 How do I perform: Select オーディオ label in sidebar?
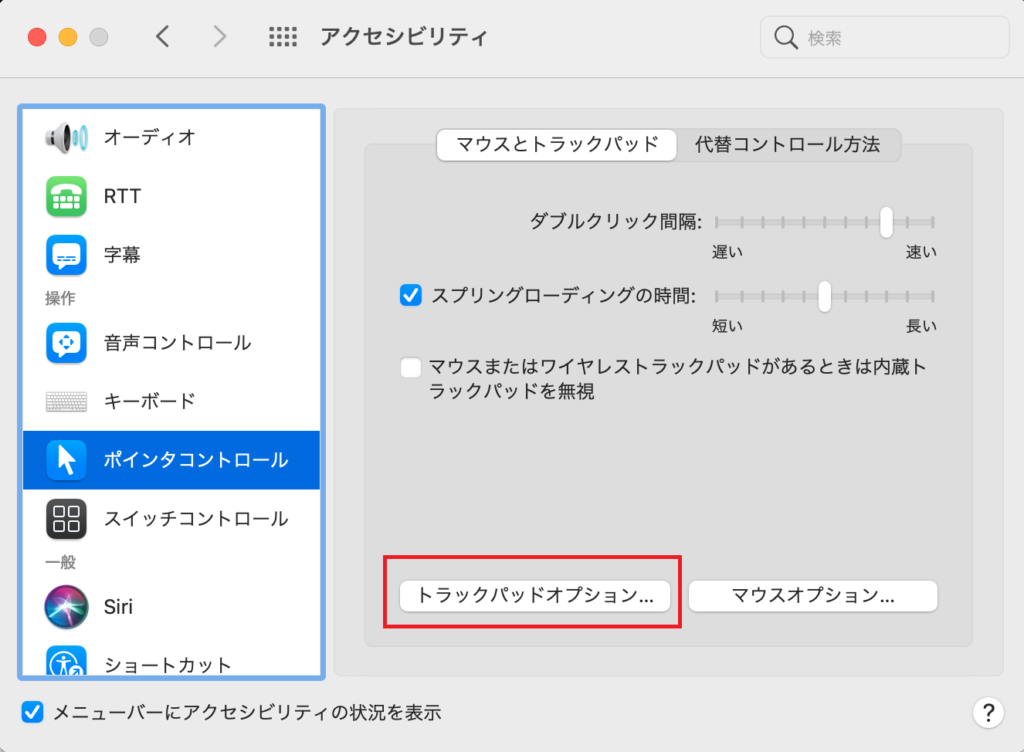tap(150, 138)
